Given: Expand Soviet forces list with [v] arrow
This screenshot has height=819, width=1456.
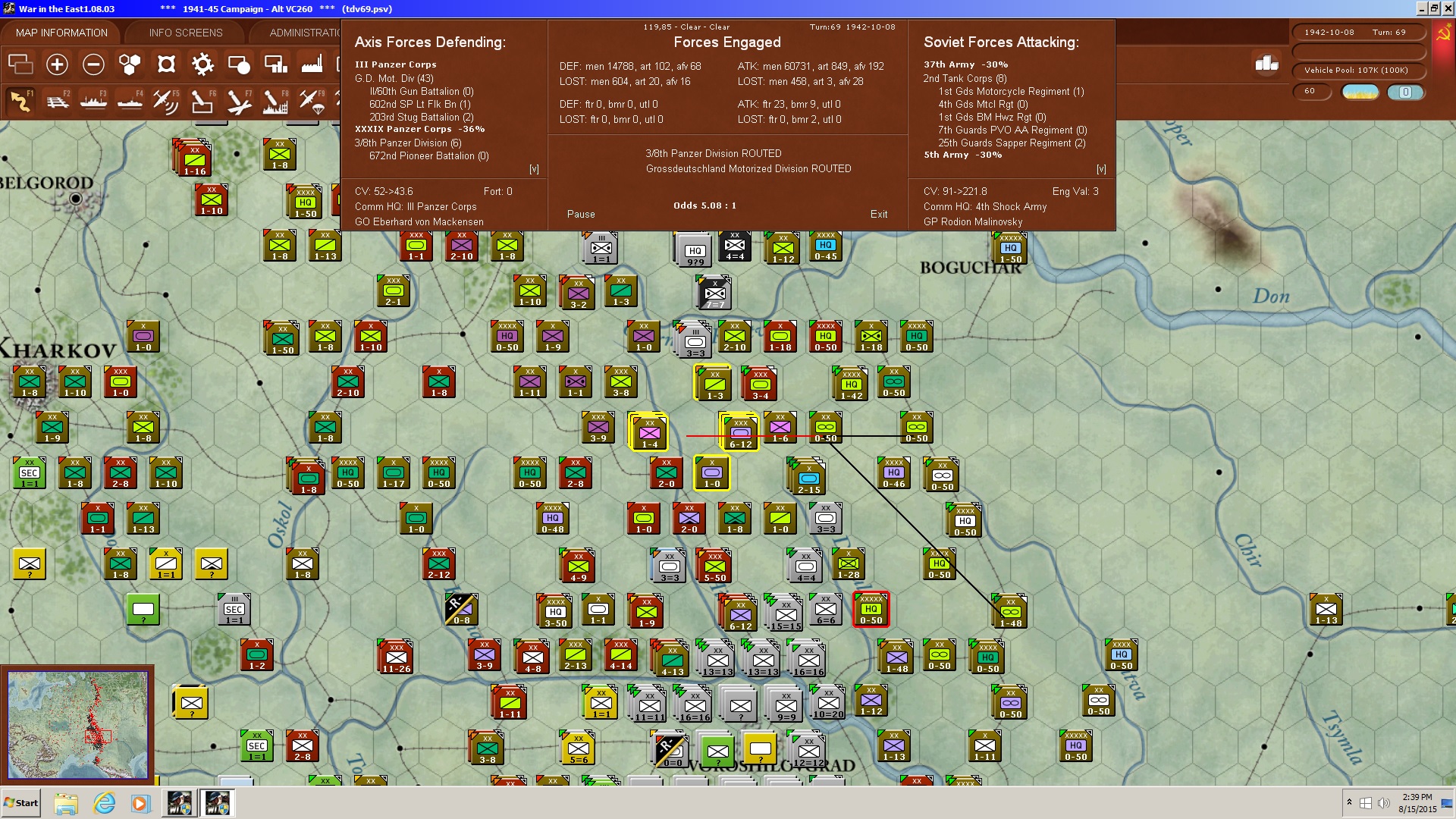Looking at the screenshot, I should pos(1101,169).
